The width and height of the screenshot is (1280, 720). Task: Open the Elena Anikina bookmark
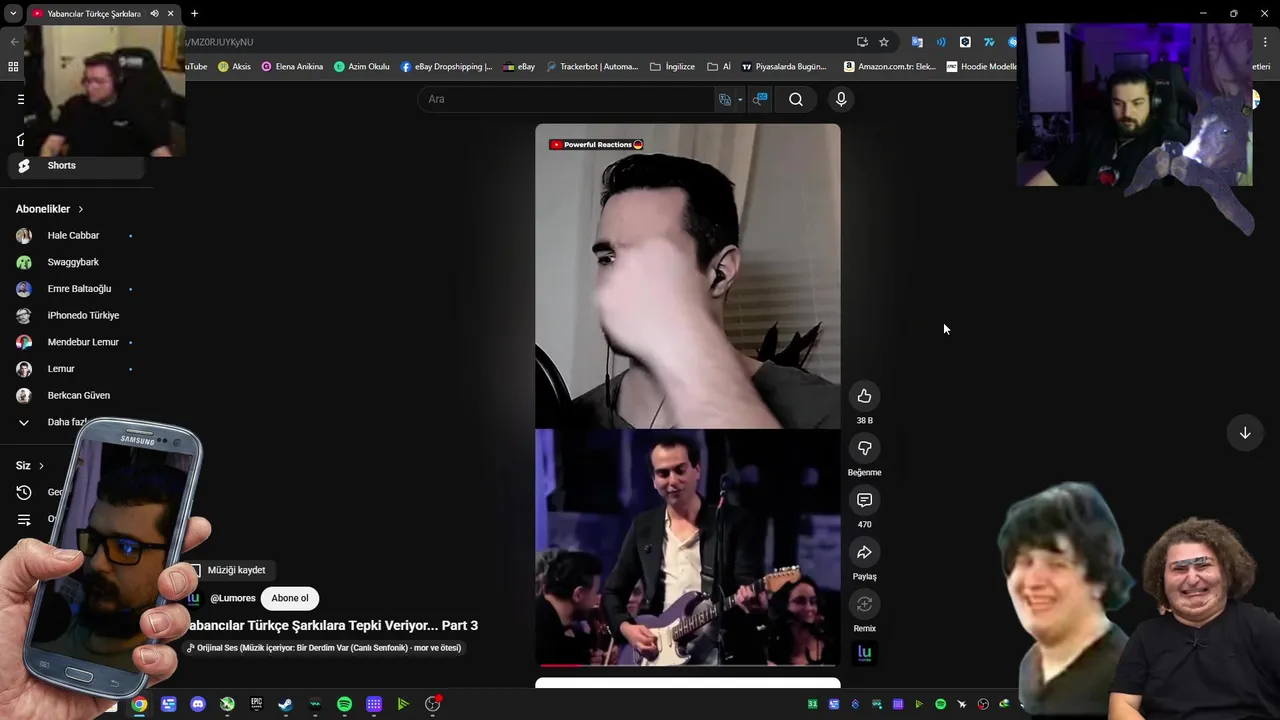tap(292, 67)
